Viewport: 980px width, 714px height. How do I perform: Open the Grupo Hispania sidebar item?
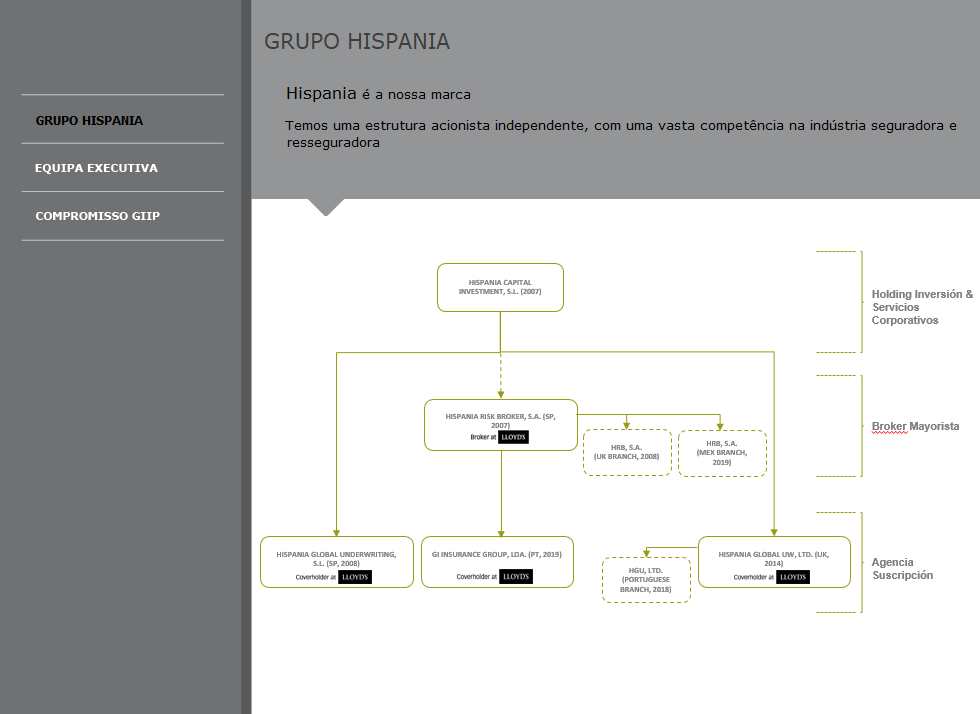click(89, 120)
